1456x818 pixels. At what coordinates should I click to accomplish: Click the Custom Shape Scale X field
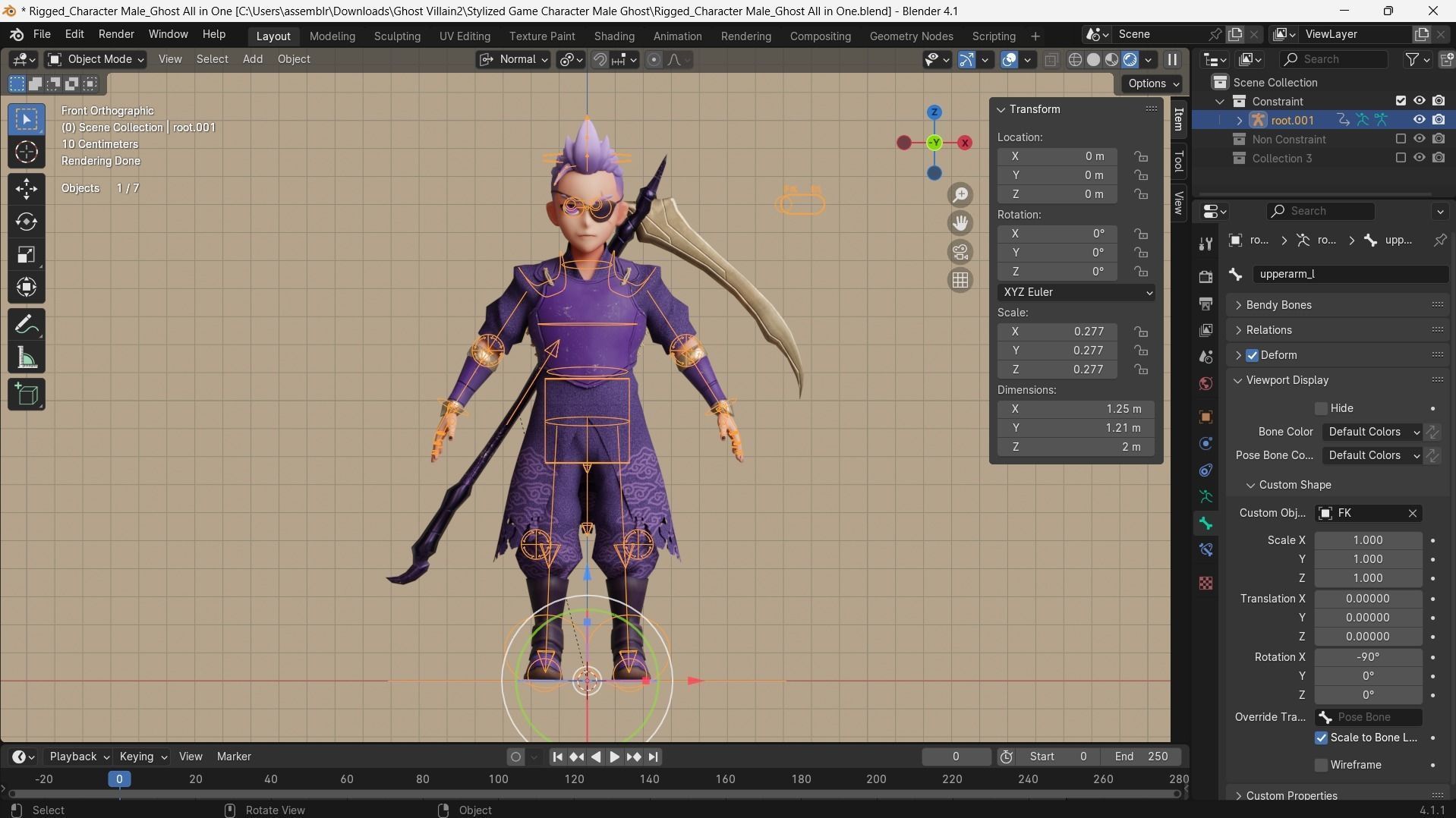(1368, 540)
